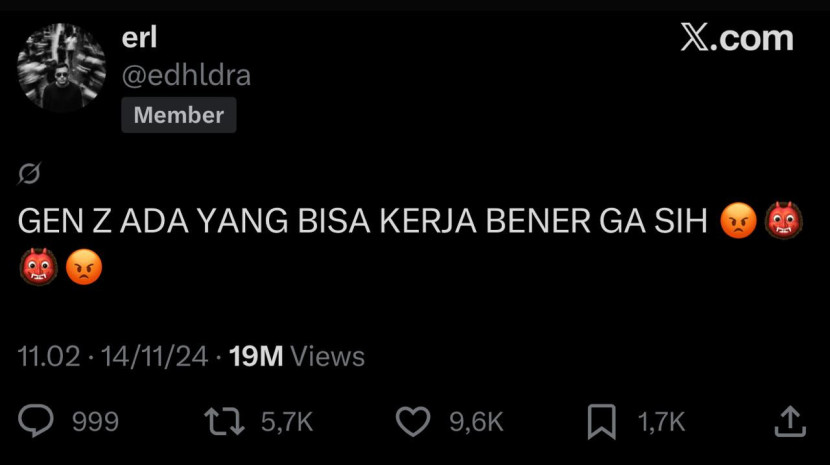Click the 999 replies count
The height and width of the screenshot is (465, 830).
[95, 422]
